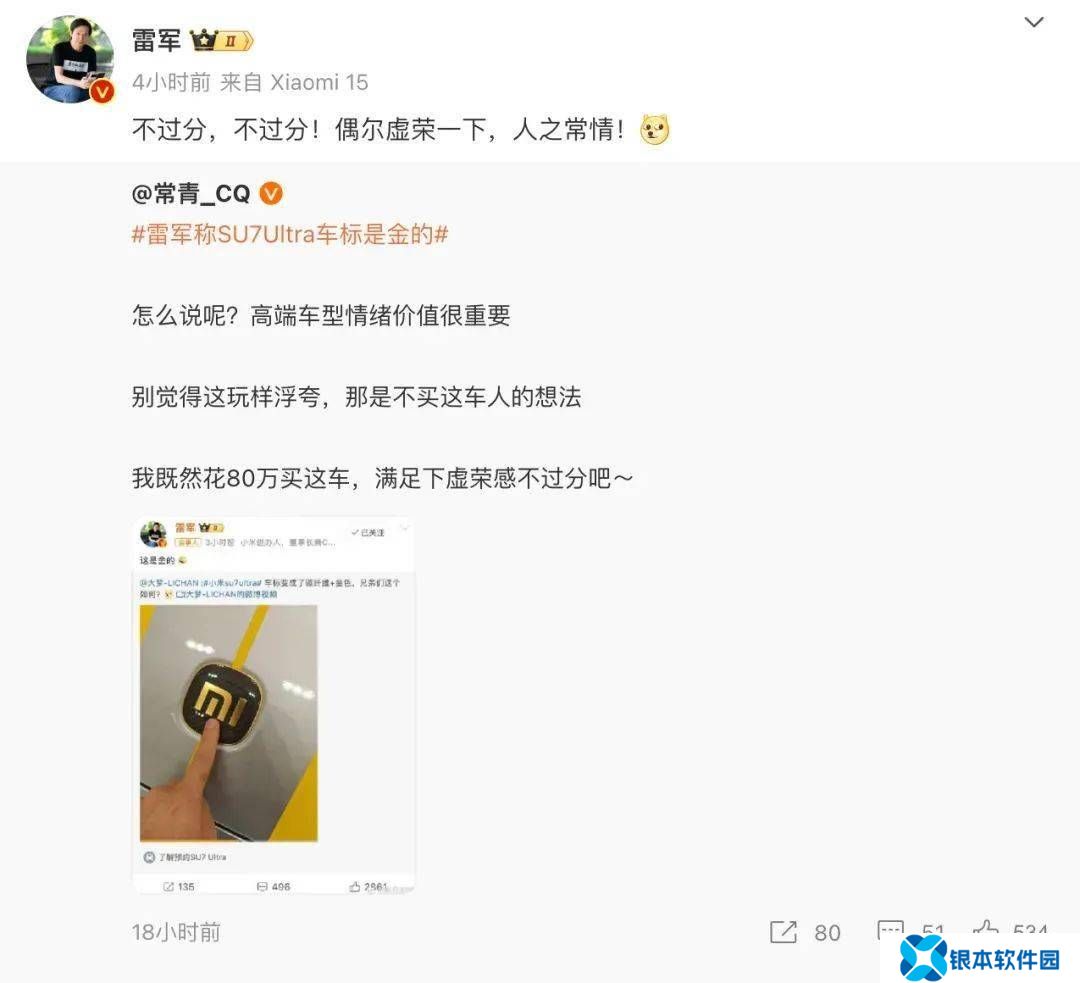Click the 18小时前 repost timestamp

coord(176,932)
